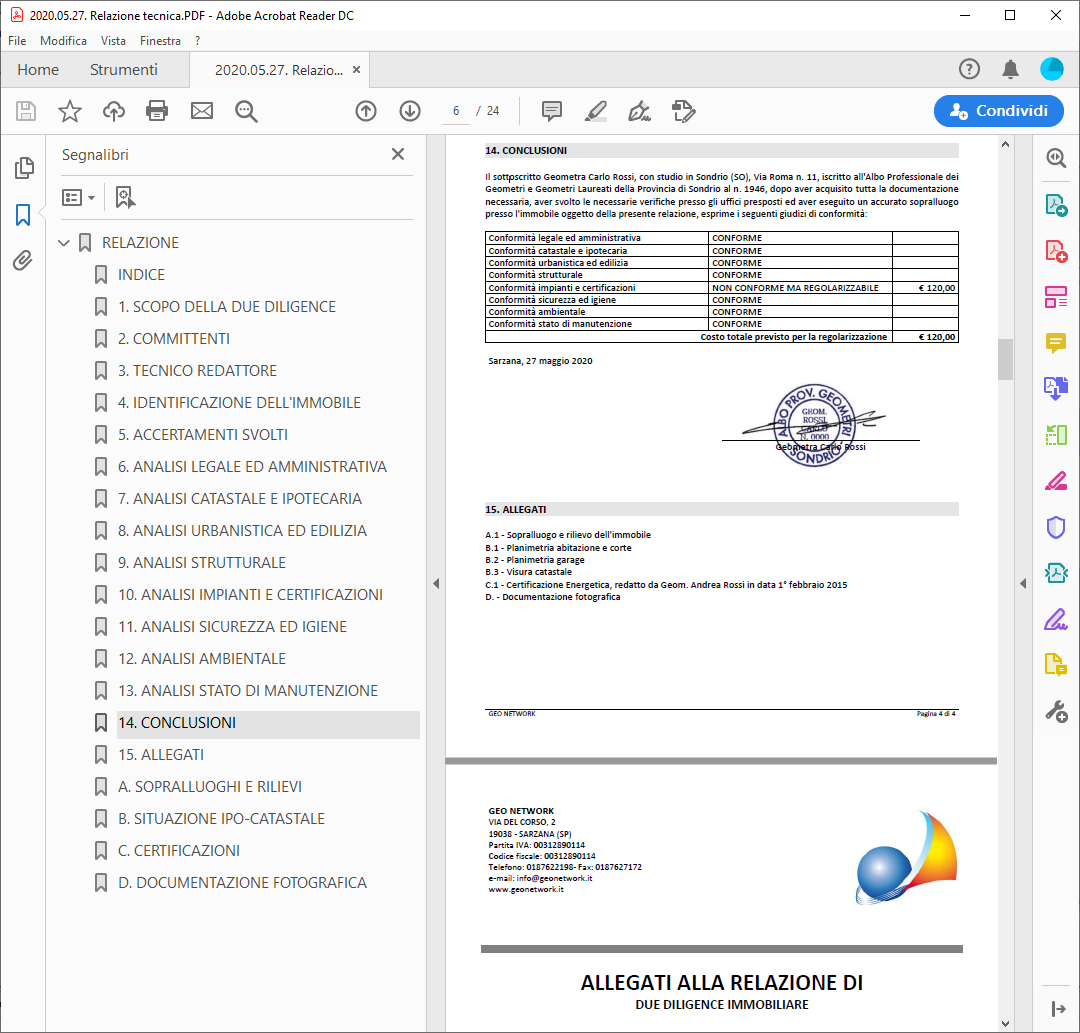Click the print file icon

[157, 111]
